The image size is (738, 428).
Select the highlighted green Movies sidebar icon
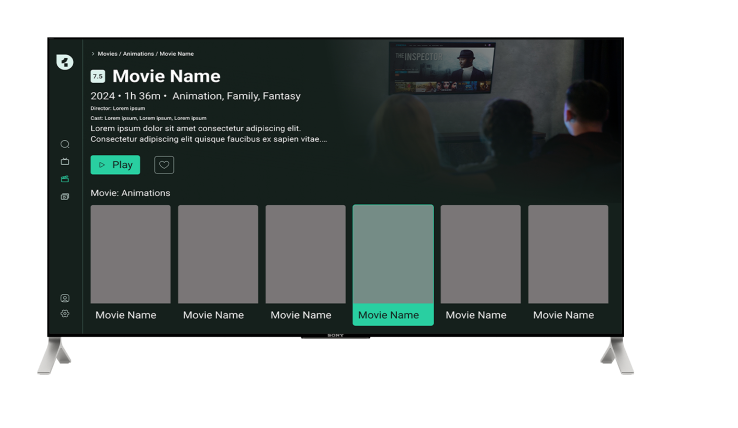65,179
